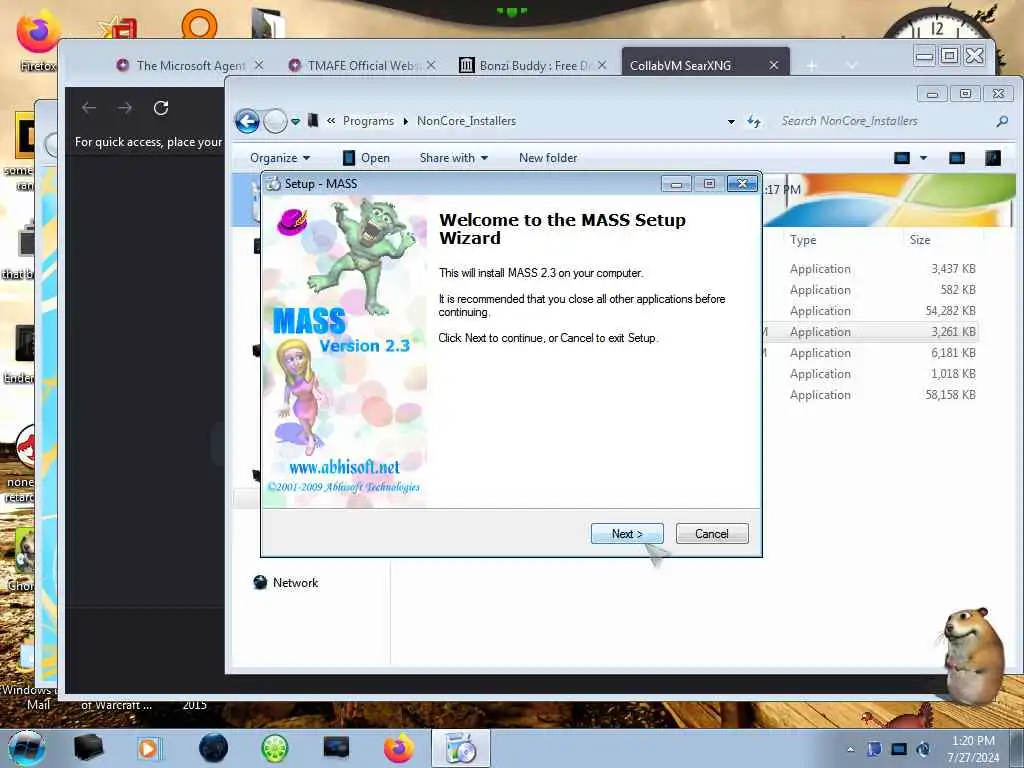Viewport: 1024px width, 768px height.
Task: Click the hamster agent character
Action: click(973, 655)
